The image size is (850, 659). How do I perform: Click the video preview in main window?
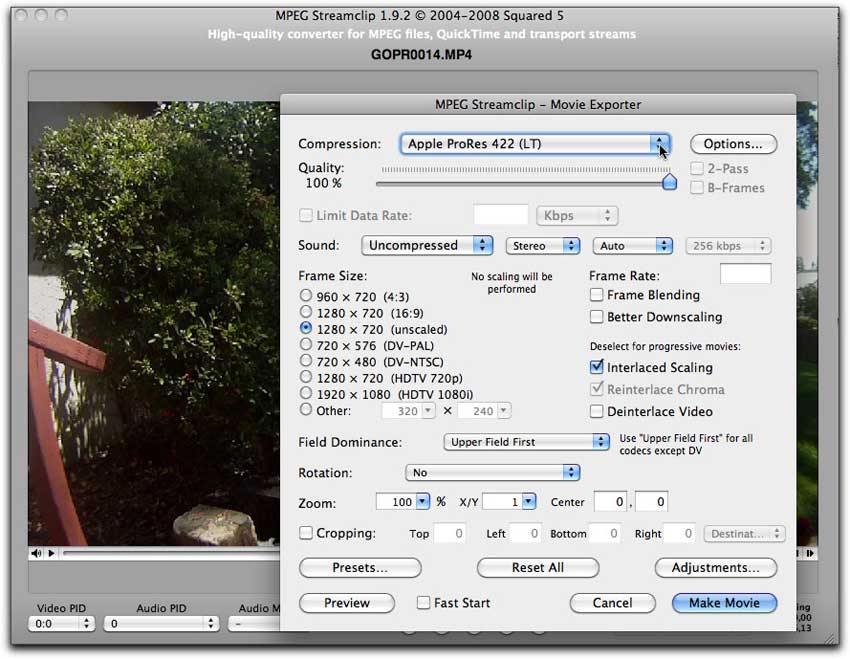154,324
